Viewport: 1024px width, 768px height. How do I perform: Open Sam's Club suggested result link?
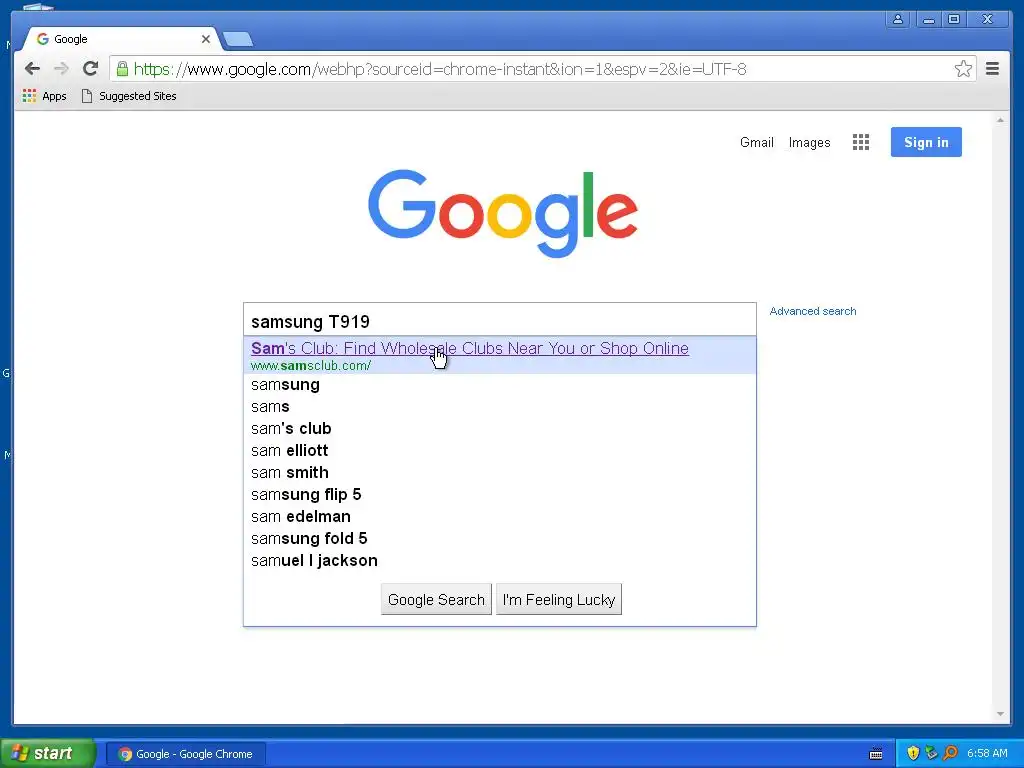tap(470, 348)
